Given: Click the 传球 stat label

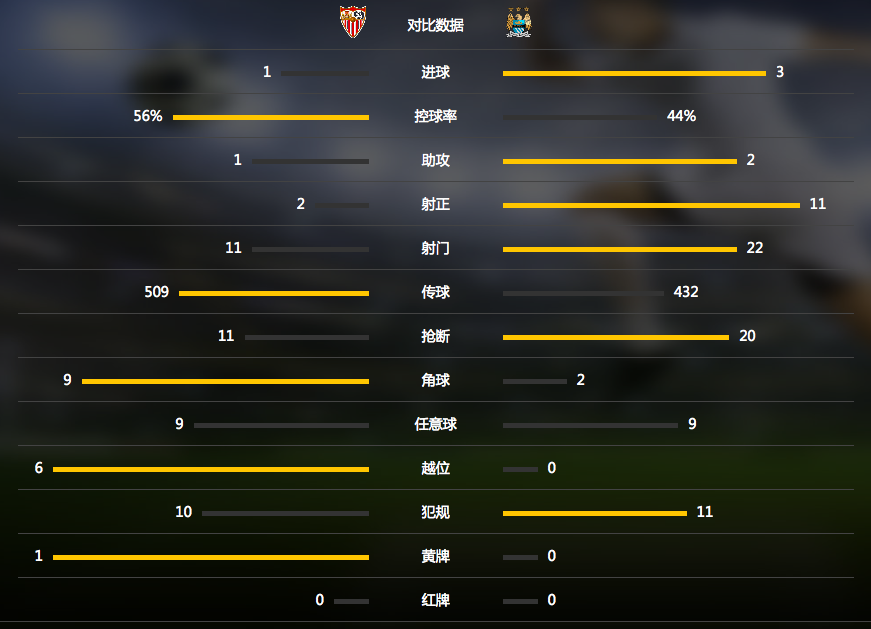Looking at the screenshot, I should tap(436, 292).
